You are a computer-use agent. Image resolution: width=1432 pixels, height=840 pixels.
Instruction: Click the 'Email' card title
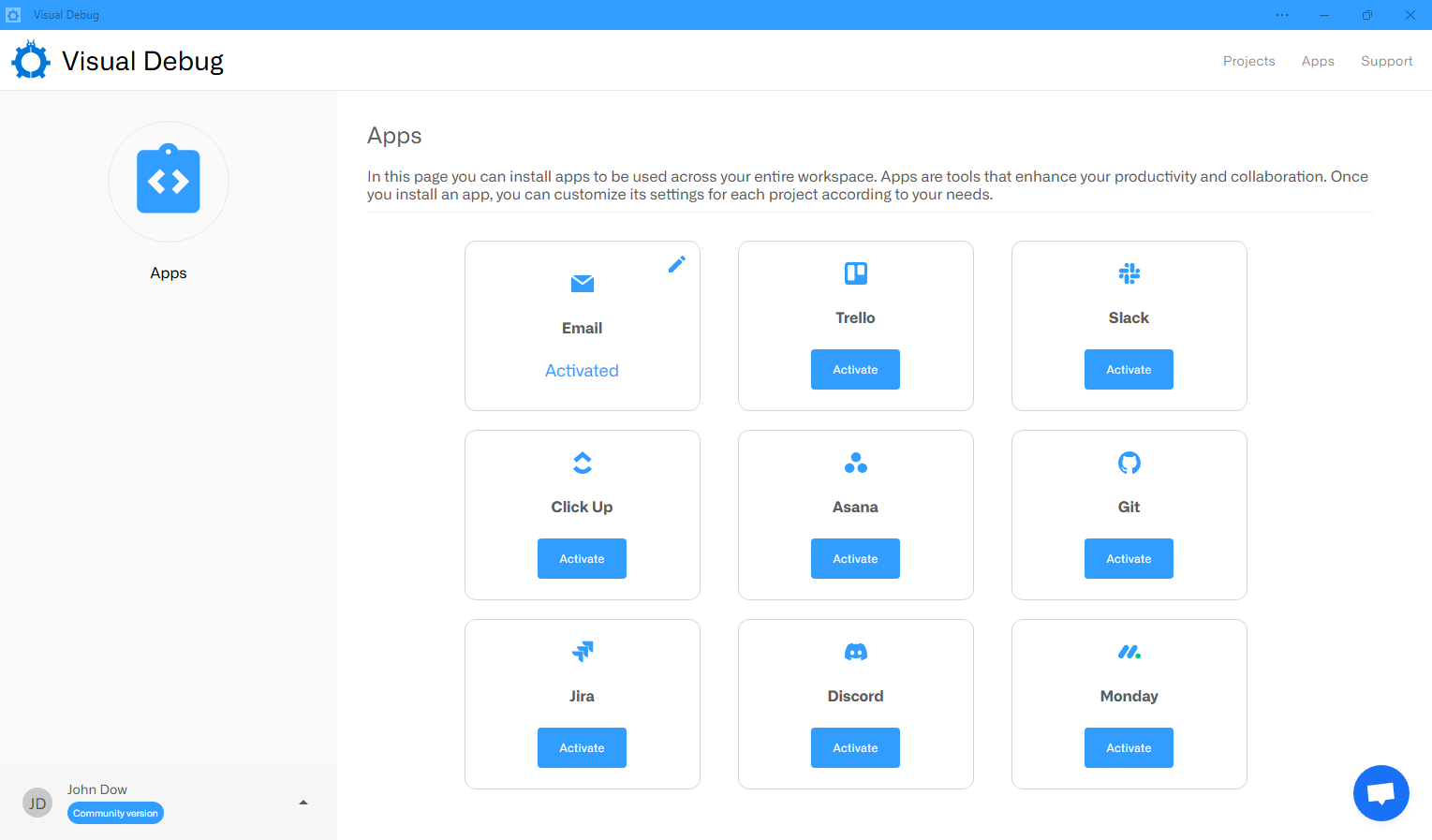click(x=582, y=328)
